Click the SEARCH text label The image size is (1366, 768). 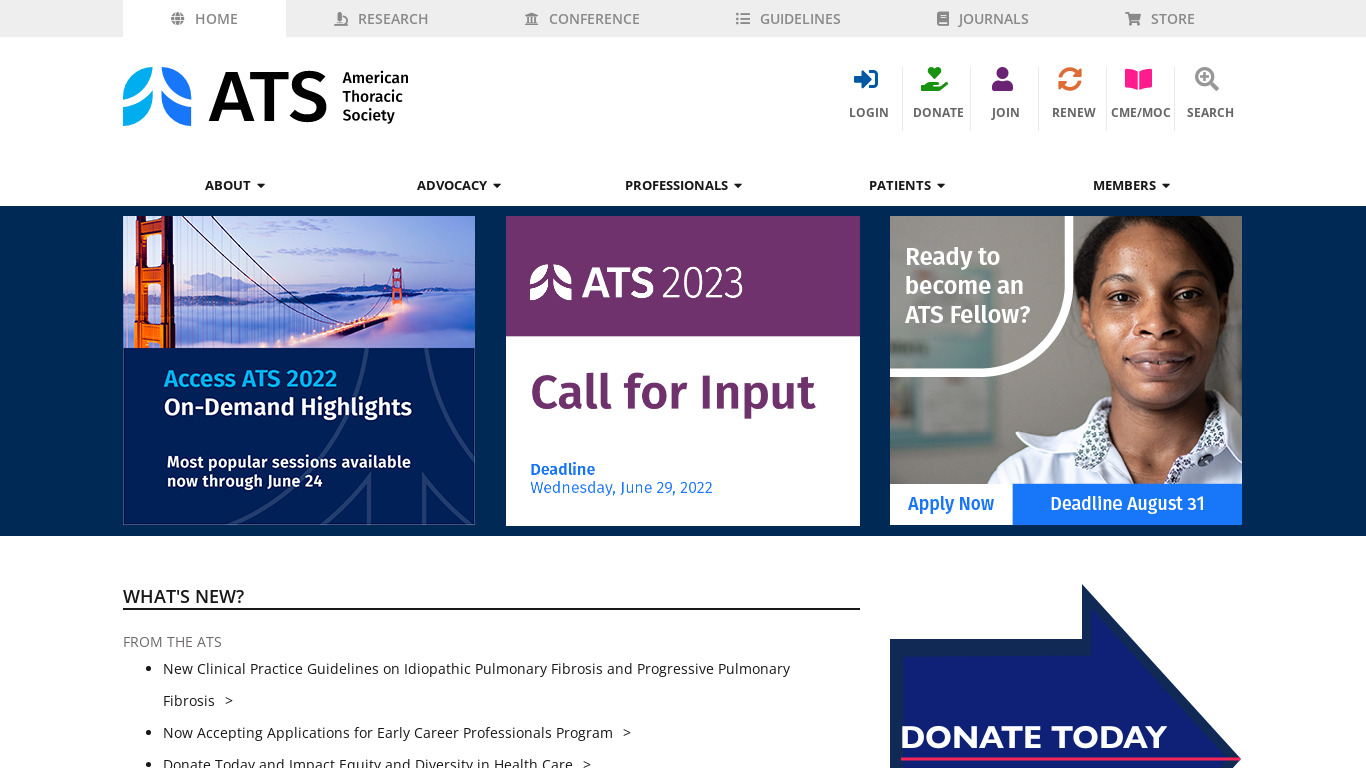(x=1210, y=113)
